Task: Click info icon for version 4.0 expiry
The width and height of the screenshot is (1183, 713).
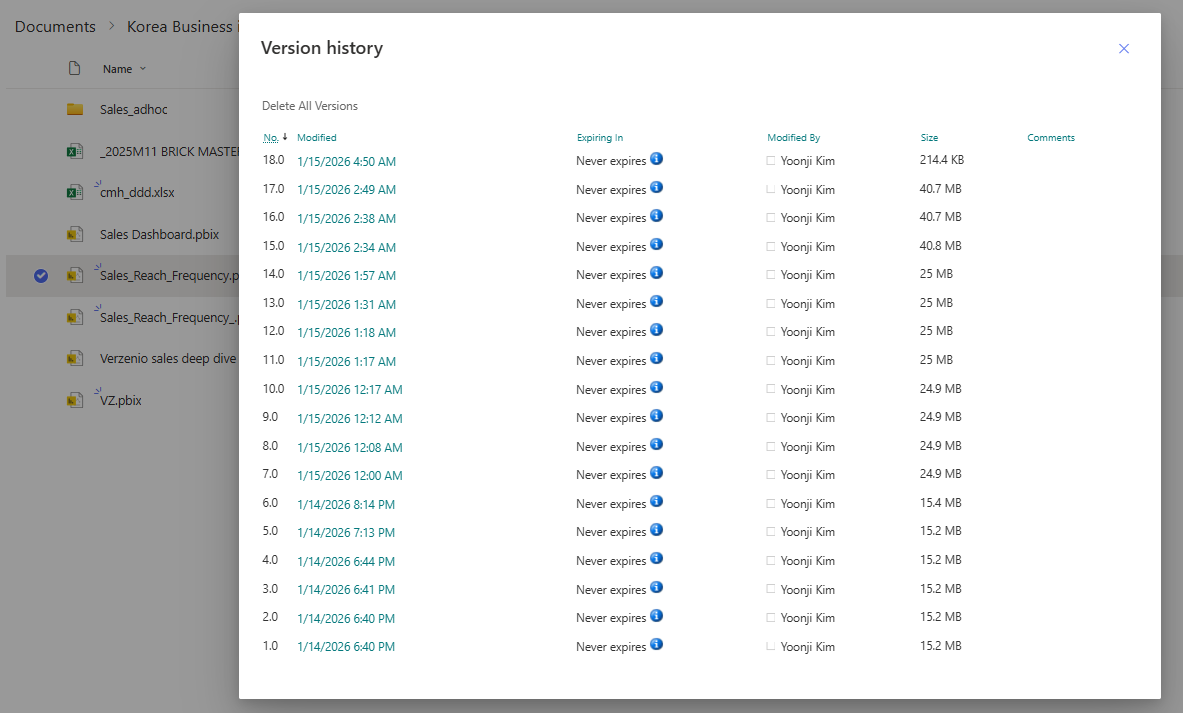Action: [656, 558]
